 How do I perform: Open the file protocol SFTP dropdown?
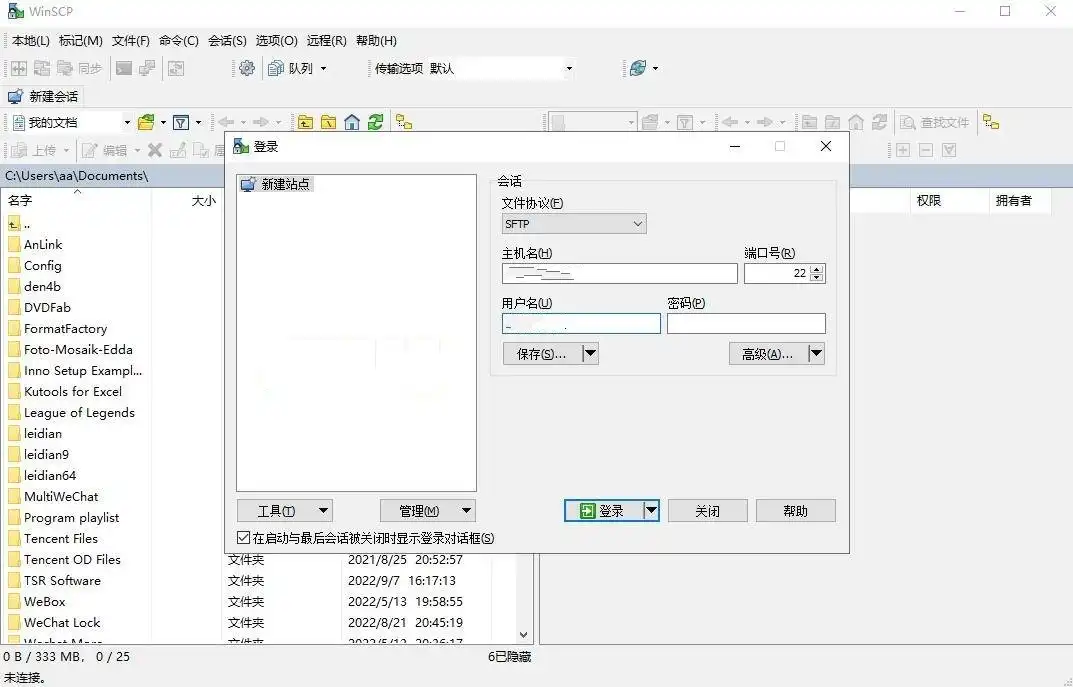(573, 224)
